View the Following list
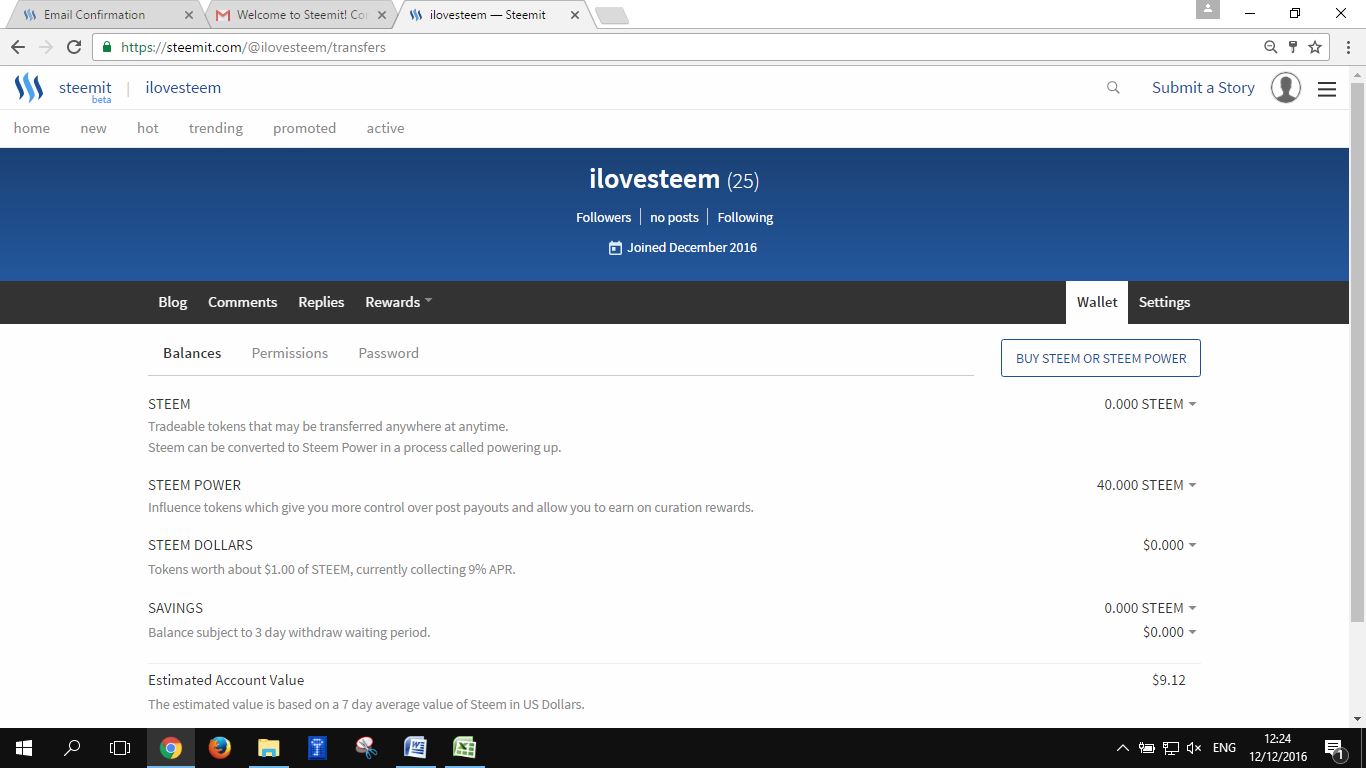 (x=745, y=217)
